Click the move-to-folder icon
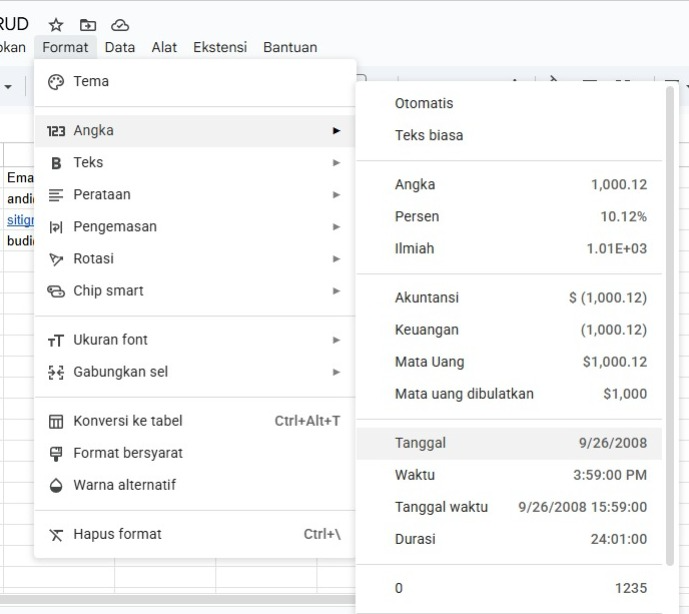The image size is (689, 614). [x=88, y=24]
